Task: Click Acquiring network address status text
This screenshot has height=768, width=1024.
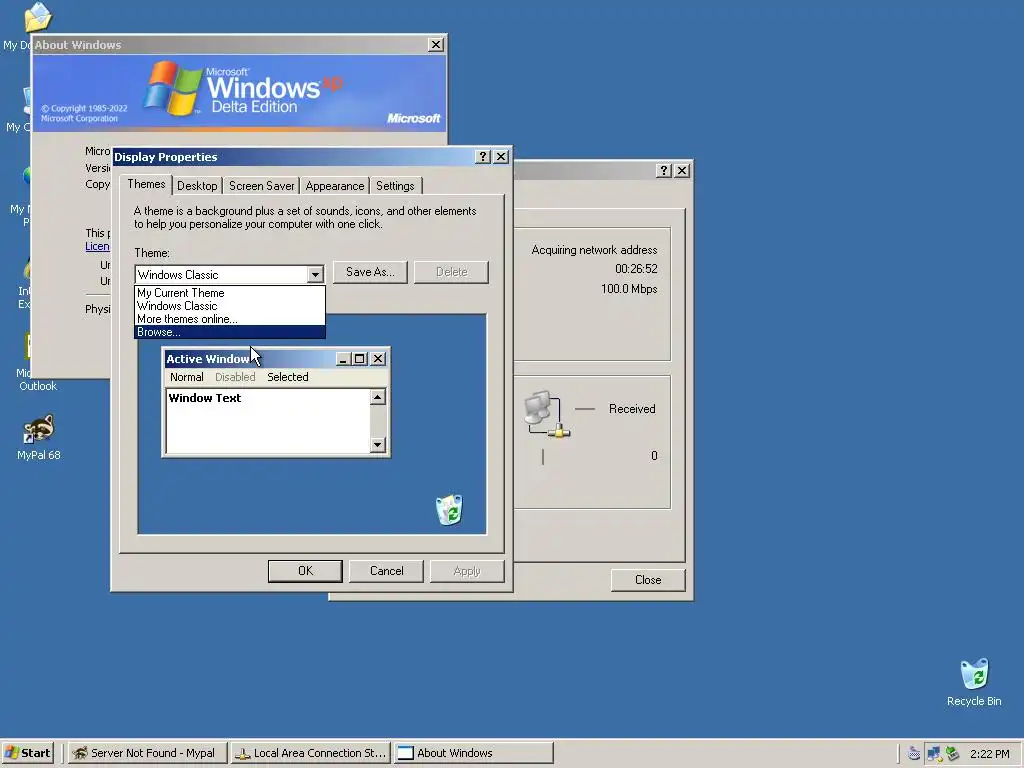Action: tap(594, 250)
